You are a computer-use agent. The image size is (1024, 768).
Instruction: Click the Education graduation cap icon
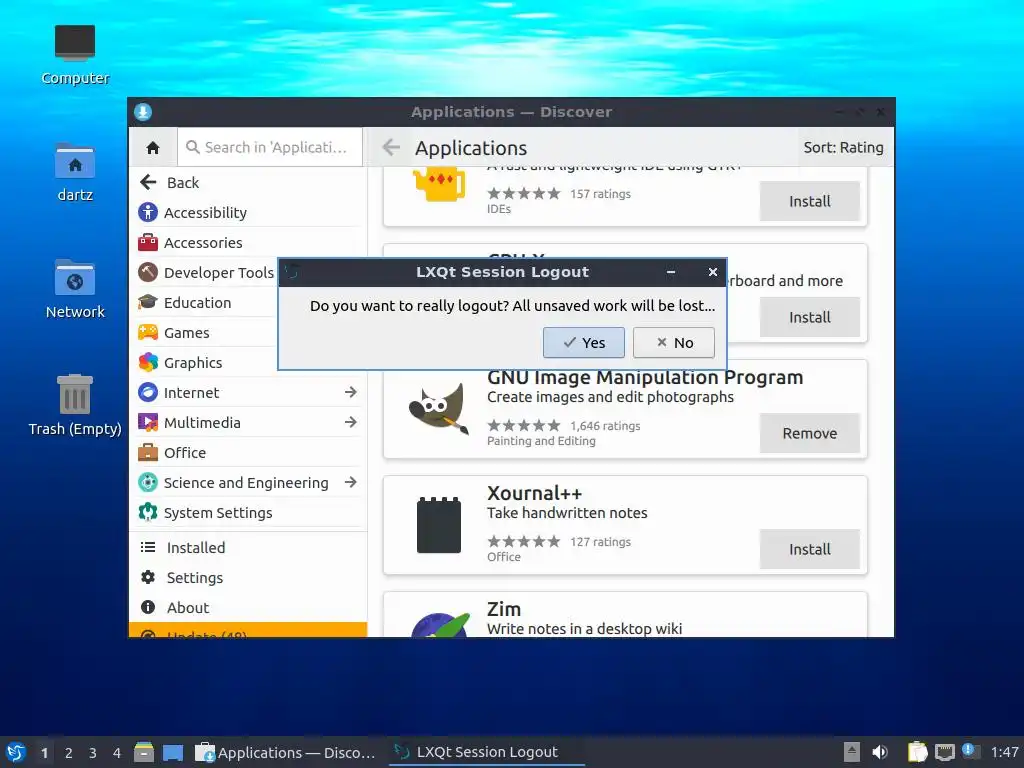point(148,302)
